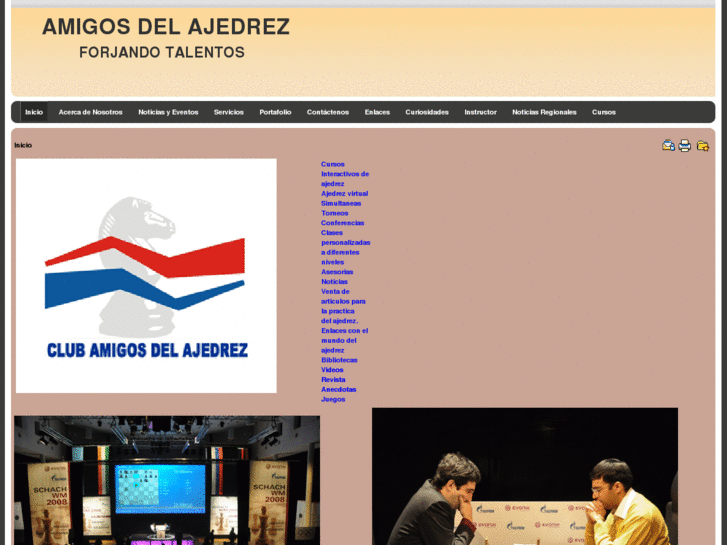Click the printer icon to print the page
This screenshot has width=727, height=545.
click(684, 146)
